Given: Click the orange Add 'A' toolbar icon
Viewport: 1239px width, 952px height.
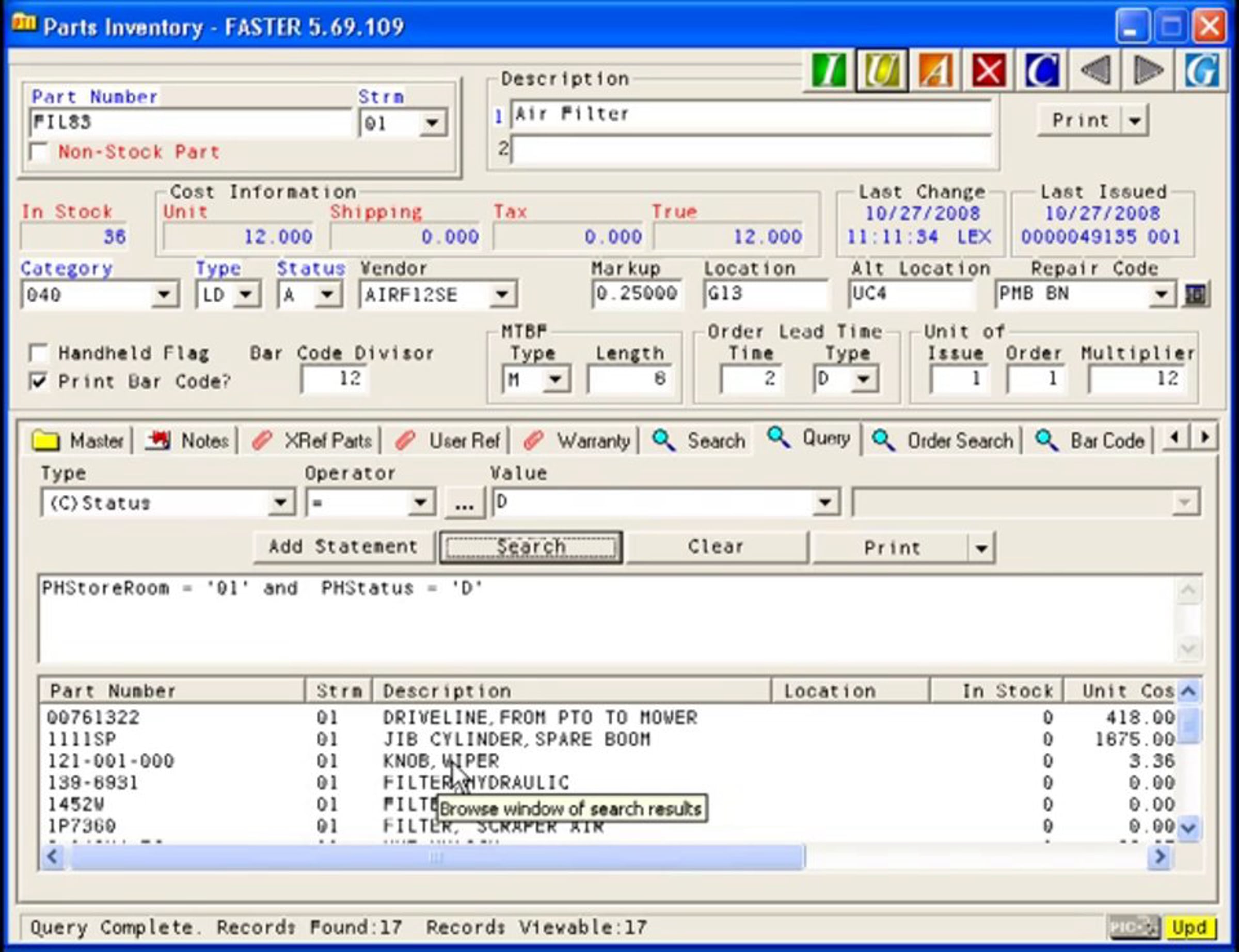Looking at the screenshot, I should click(935, 71).
